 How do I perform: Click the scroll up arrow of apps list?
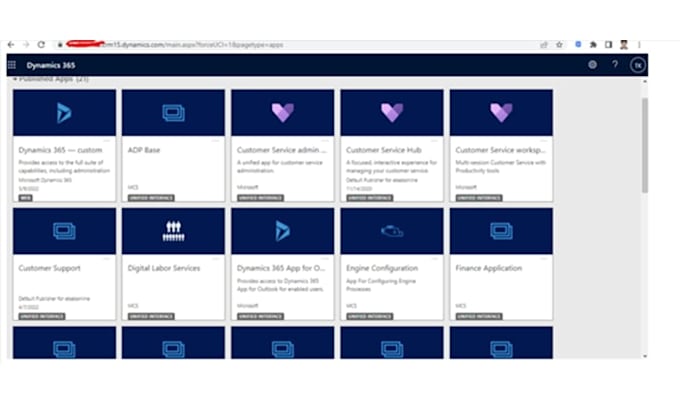[x=645, y=82]
